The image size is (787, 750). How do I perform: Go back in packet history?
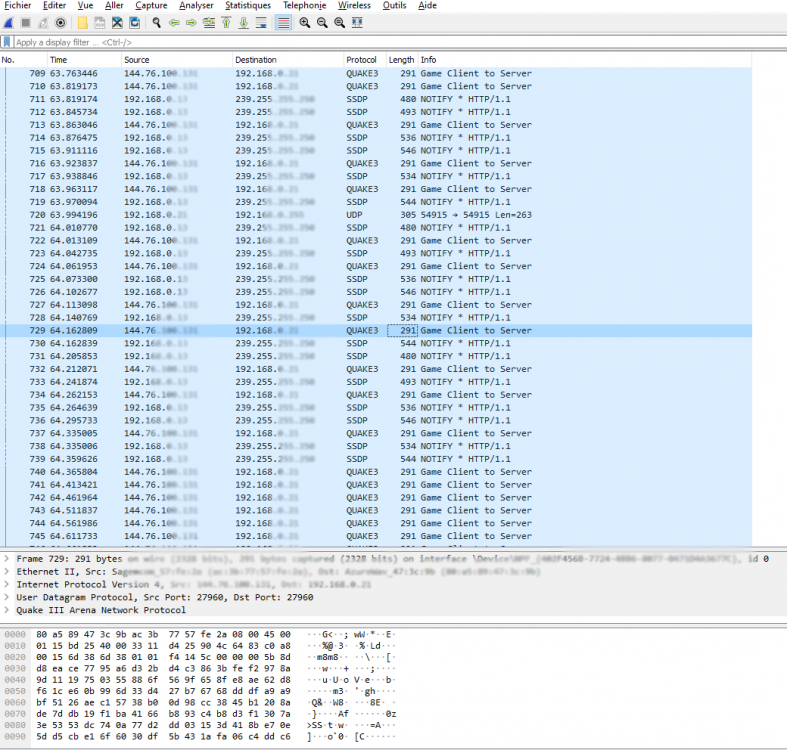pos(174,23)
